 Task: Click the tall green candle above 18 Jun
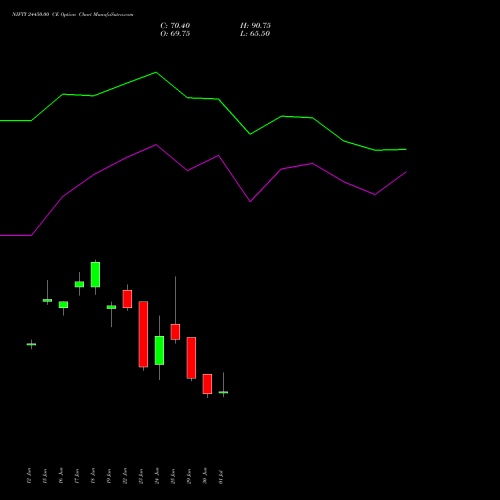tap(95, 275)
